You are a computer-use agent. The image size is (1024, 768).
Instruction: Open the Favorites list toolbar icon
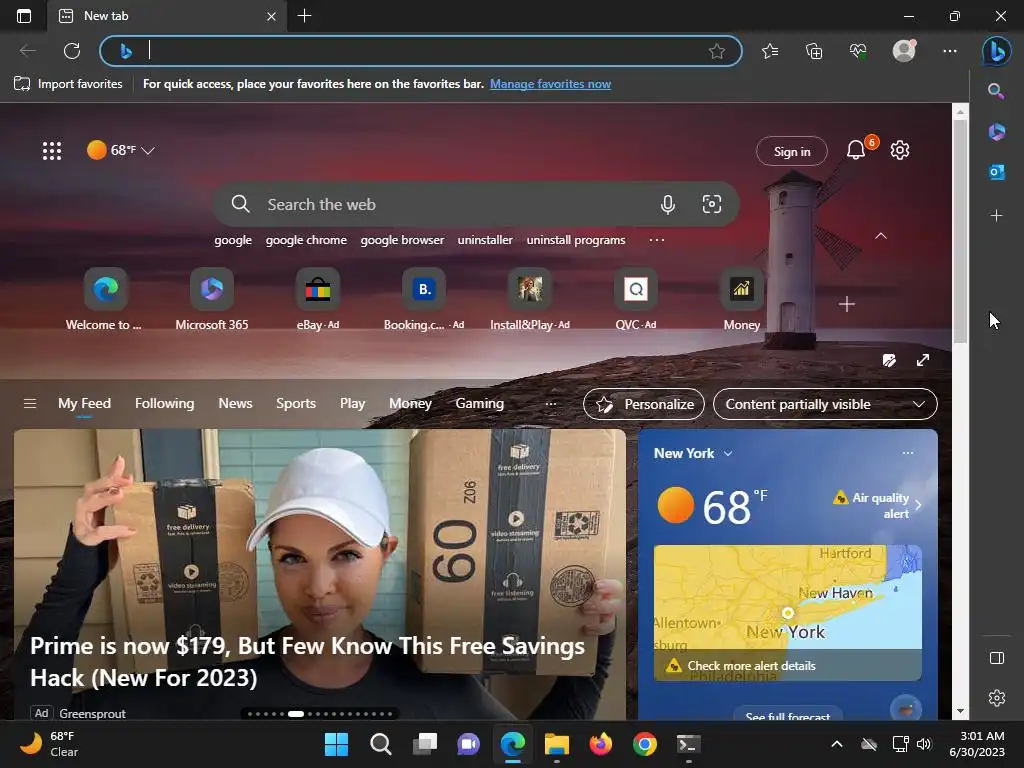point(770,51)
